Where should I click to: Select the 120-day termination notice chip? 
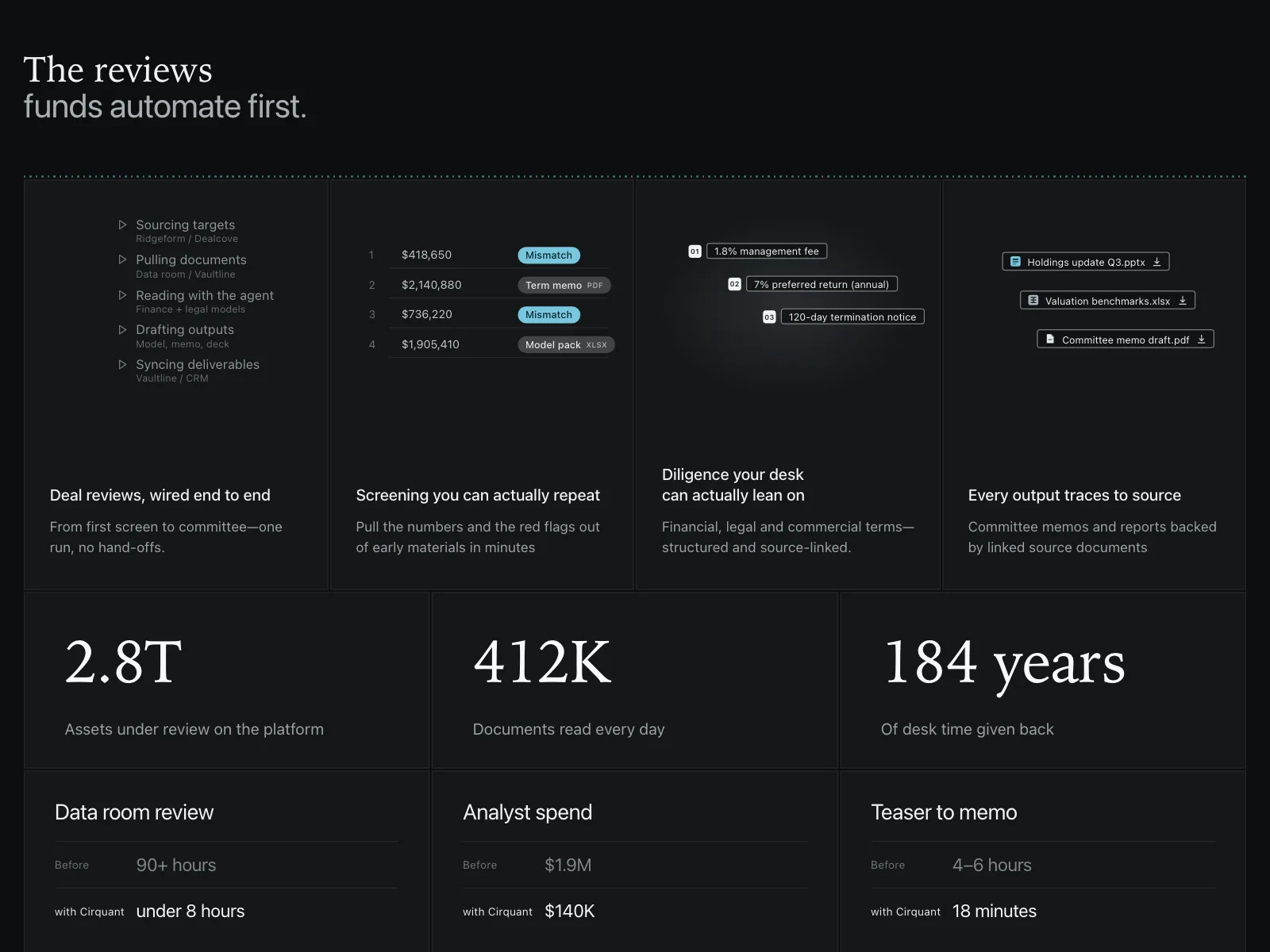(852, 317)
